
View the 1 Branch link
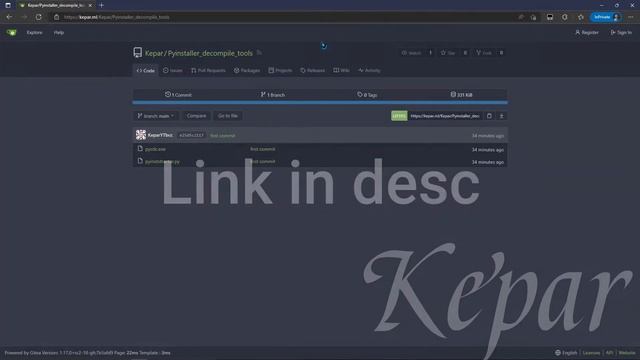(273, 95)
